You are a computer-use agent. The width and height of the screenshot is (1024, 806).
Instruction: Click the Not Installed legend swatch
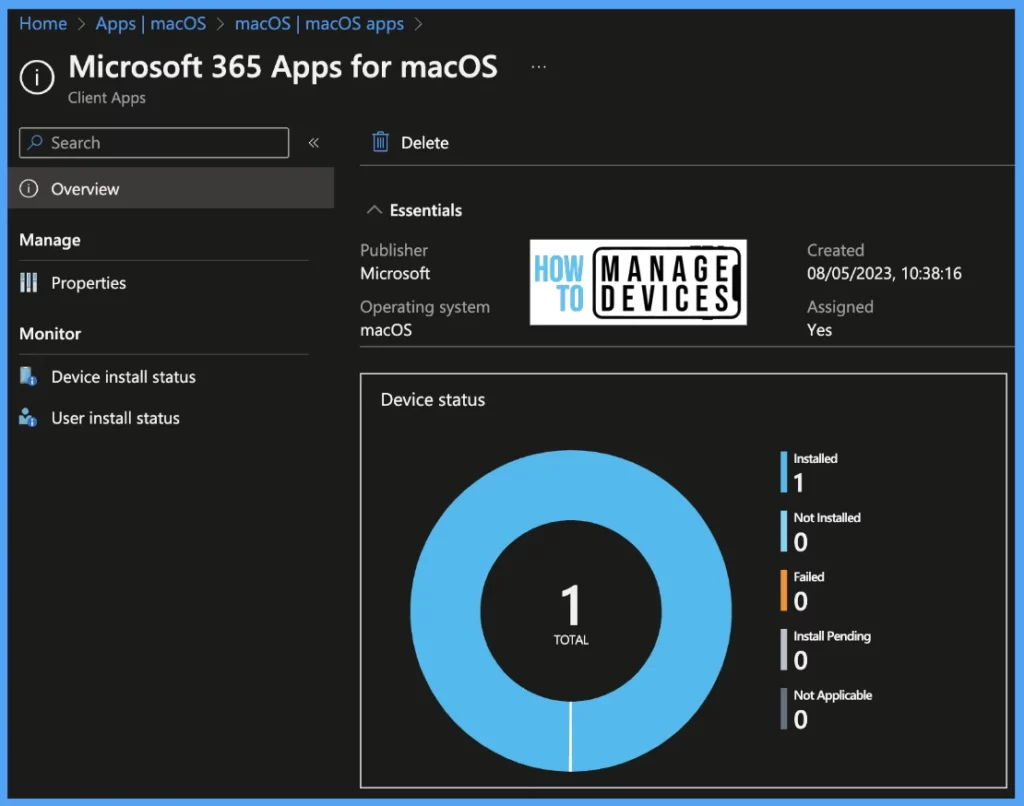click(x=784, y=531)
